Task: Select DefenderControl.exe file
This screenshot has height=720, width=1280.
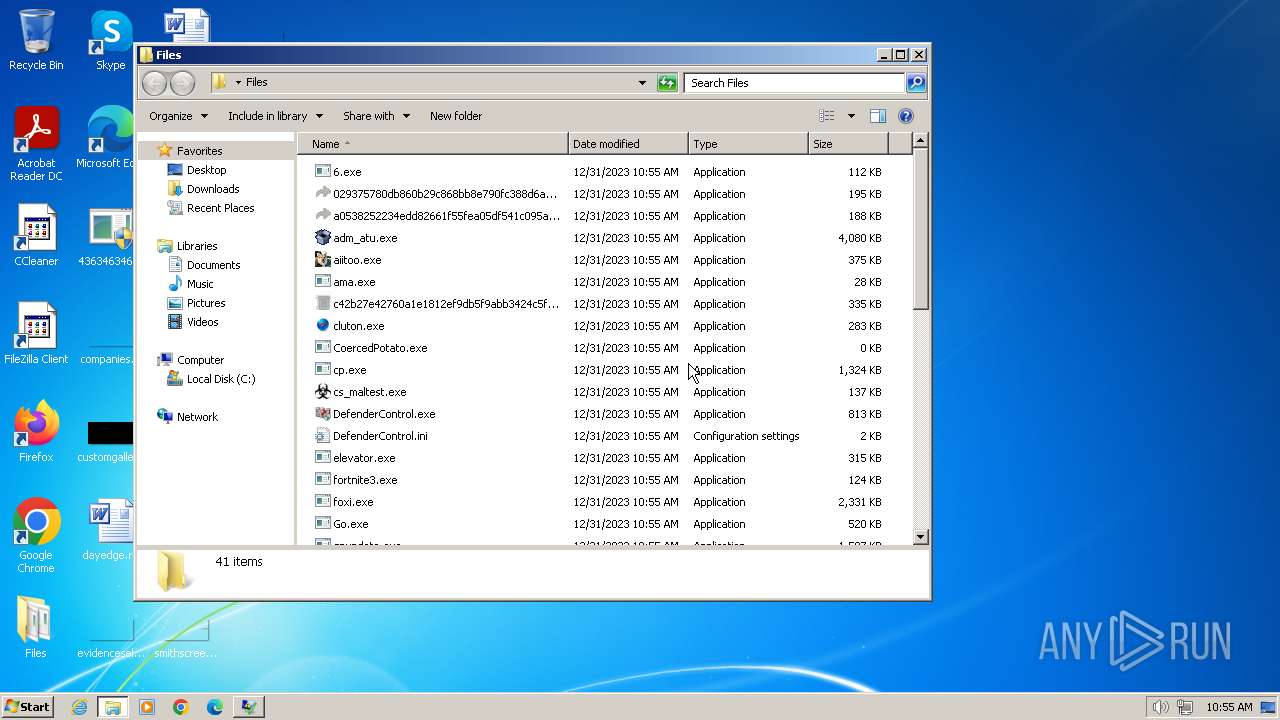Action: [x=384, y=414]
